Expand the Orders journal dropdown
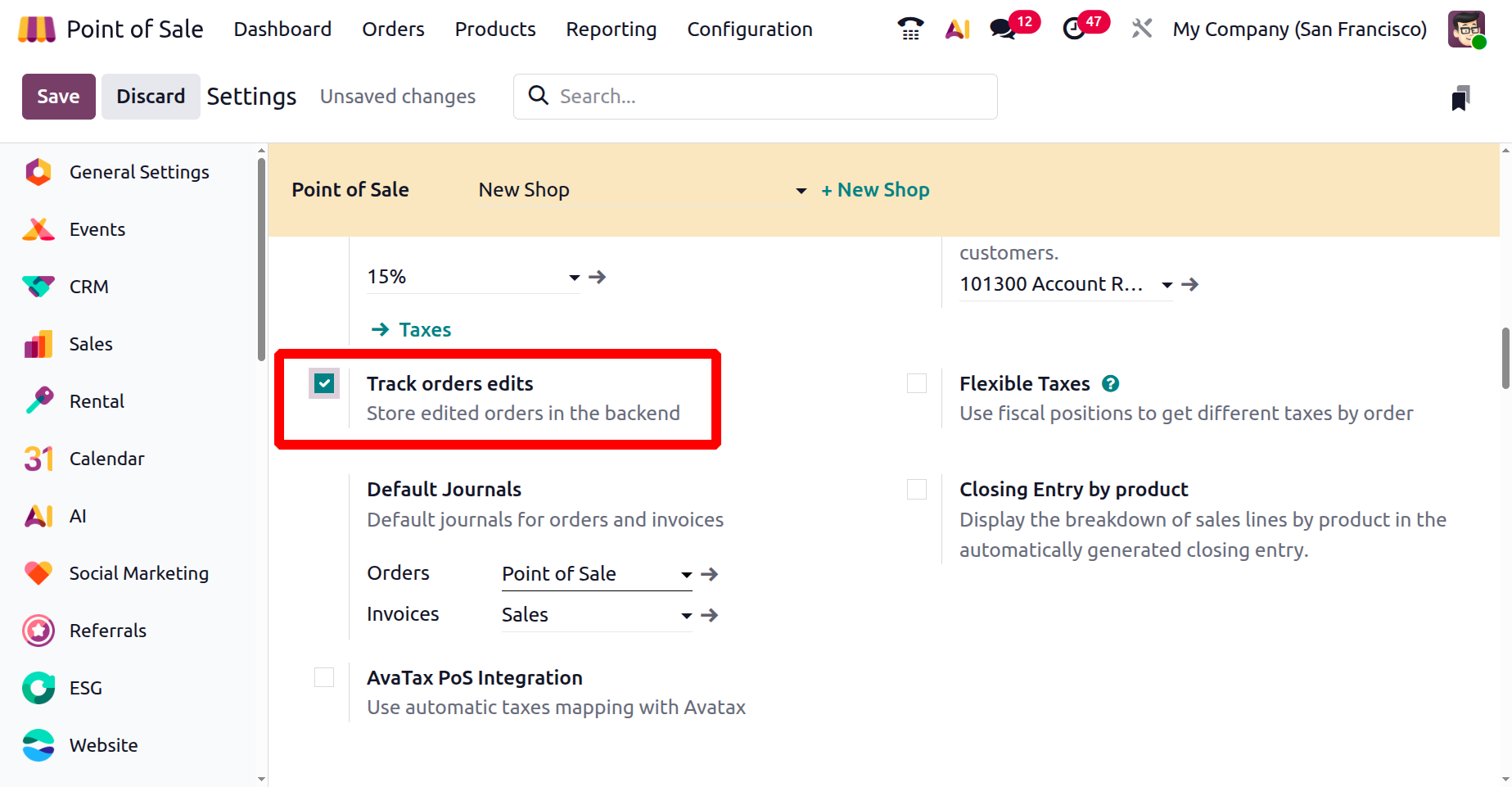The height and width of the screenshot is (787, 1512). tap(686, 575)
